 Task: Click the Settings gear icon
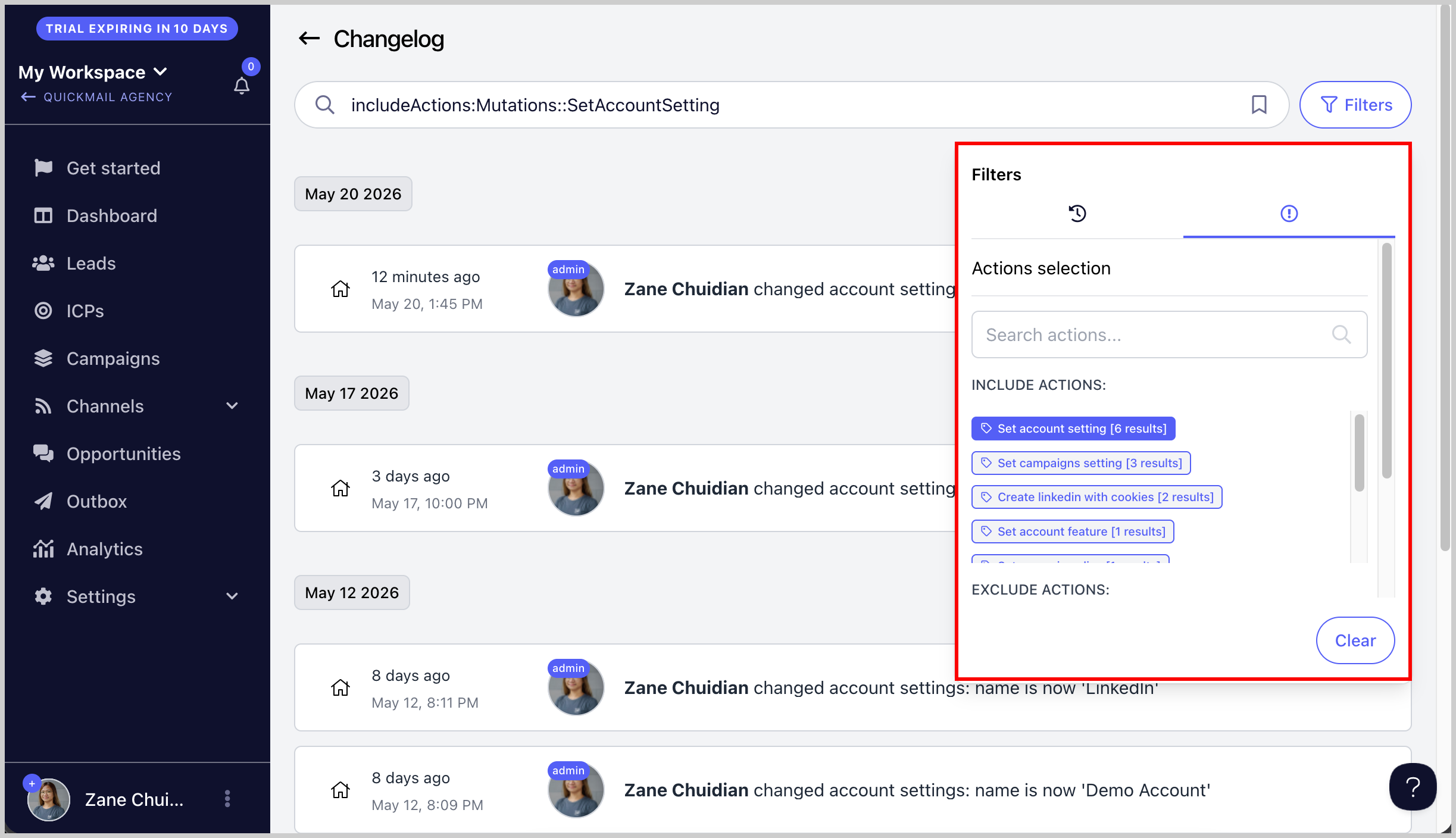tap(43, 596)
